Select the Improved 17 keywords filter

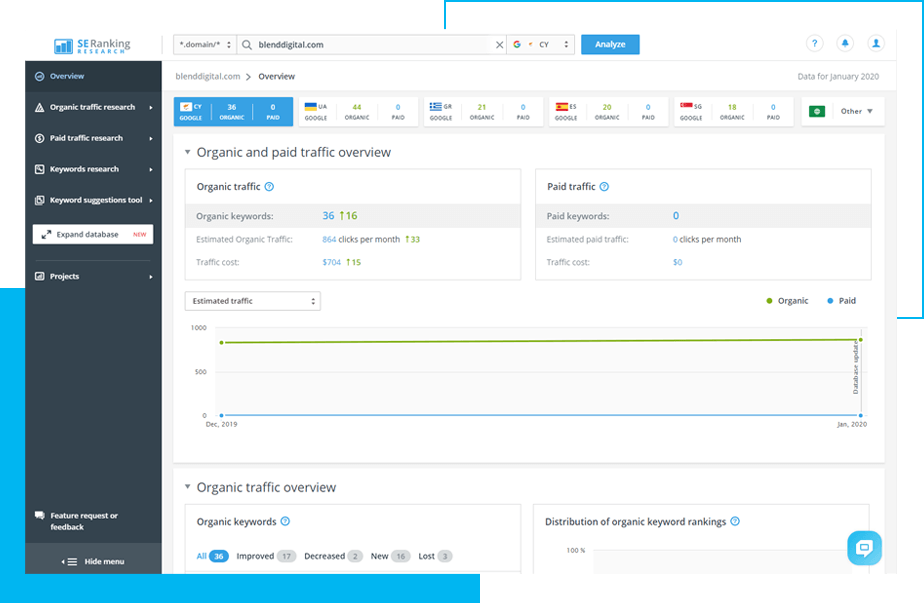pos(266,556)
